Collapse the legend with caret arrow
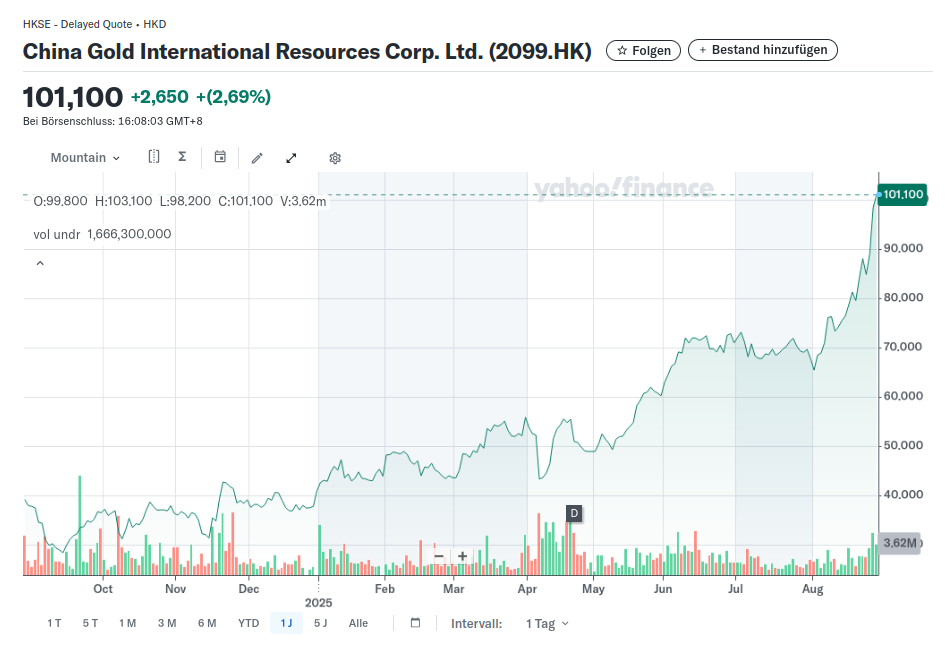 coord(40,264)
